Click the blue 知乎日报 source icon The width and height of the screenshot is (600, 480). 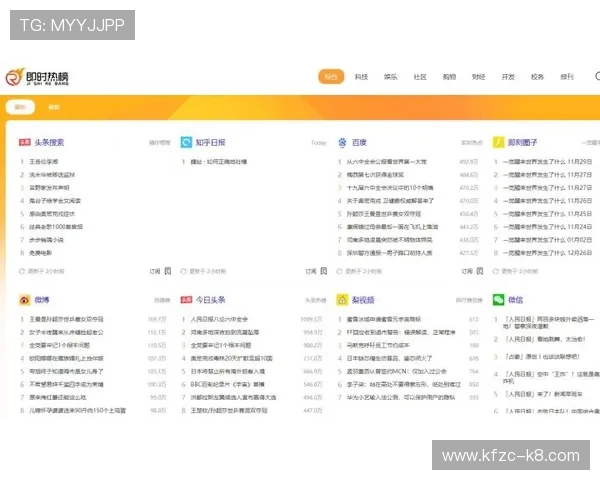coord(186,142)
